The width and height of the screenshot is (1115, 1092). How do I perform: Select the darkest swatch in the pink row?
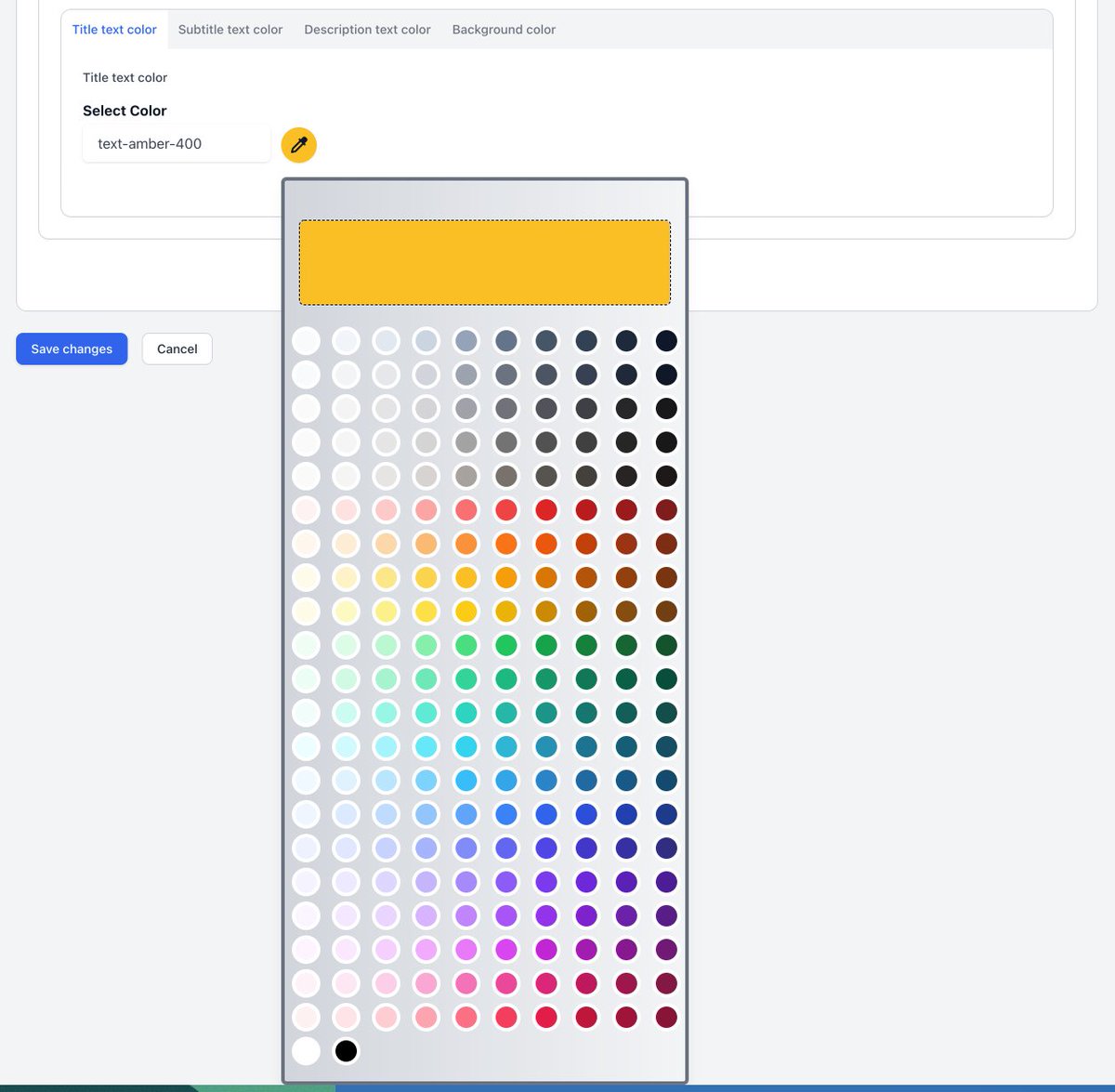(666, 983)
